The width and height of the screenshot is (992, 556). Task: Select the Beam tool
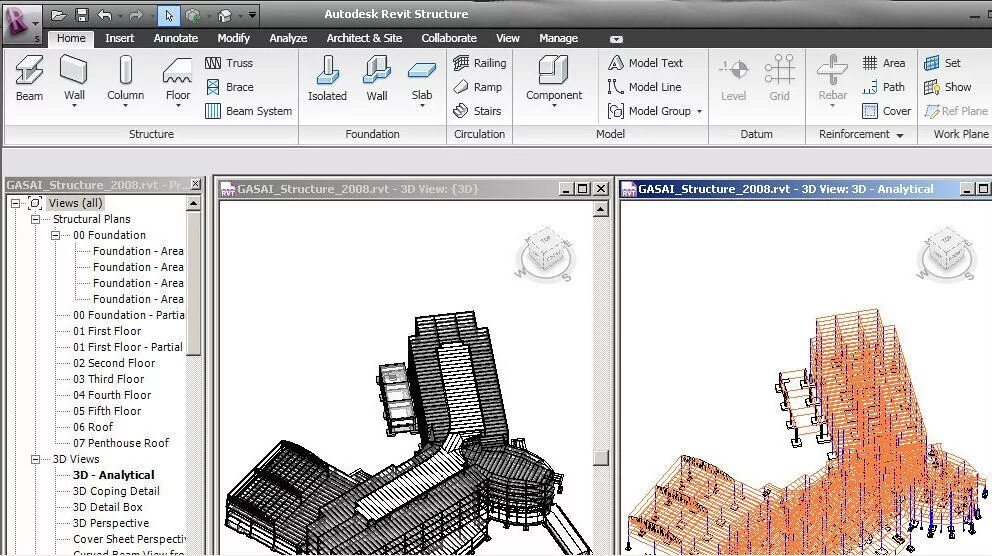[x=29, y=78]
